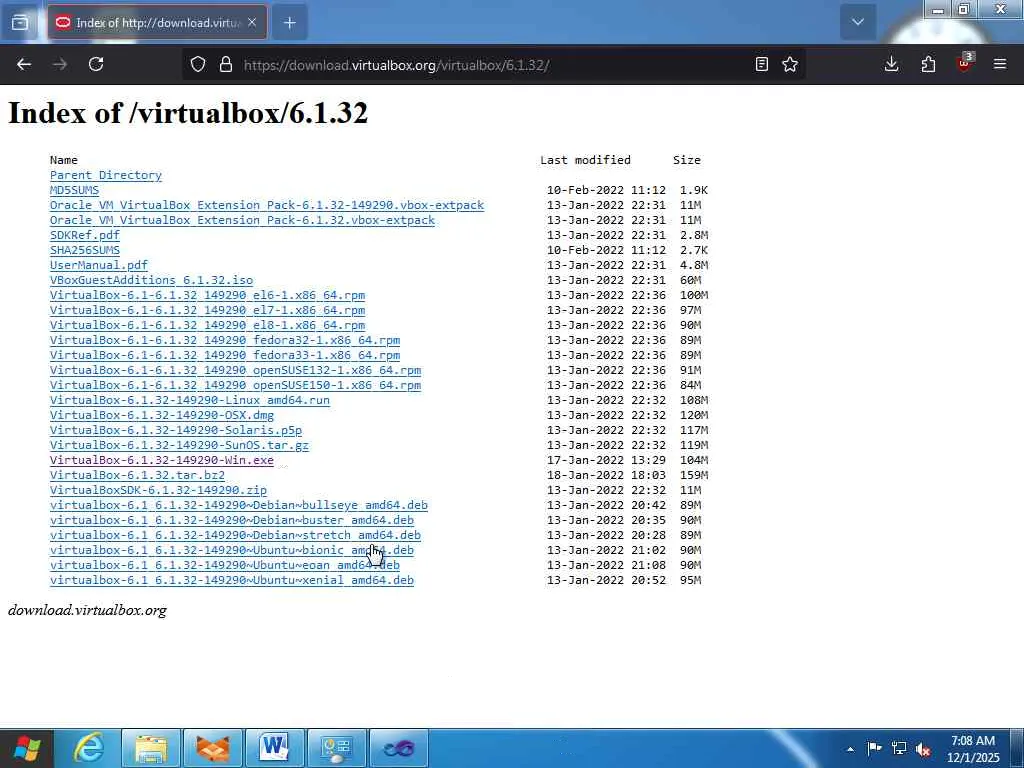1024x768 pixels.
Task: Open the MD5SUMS file link
Action: coord(74,190)
